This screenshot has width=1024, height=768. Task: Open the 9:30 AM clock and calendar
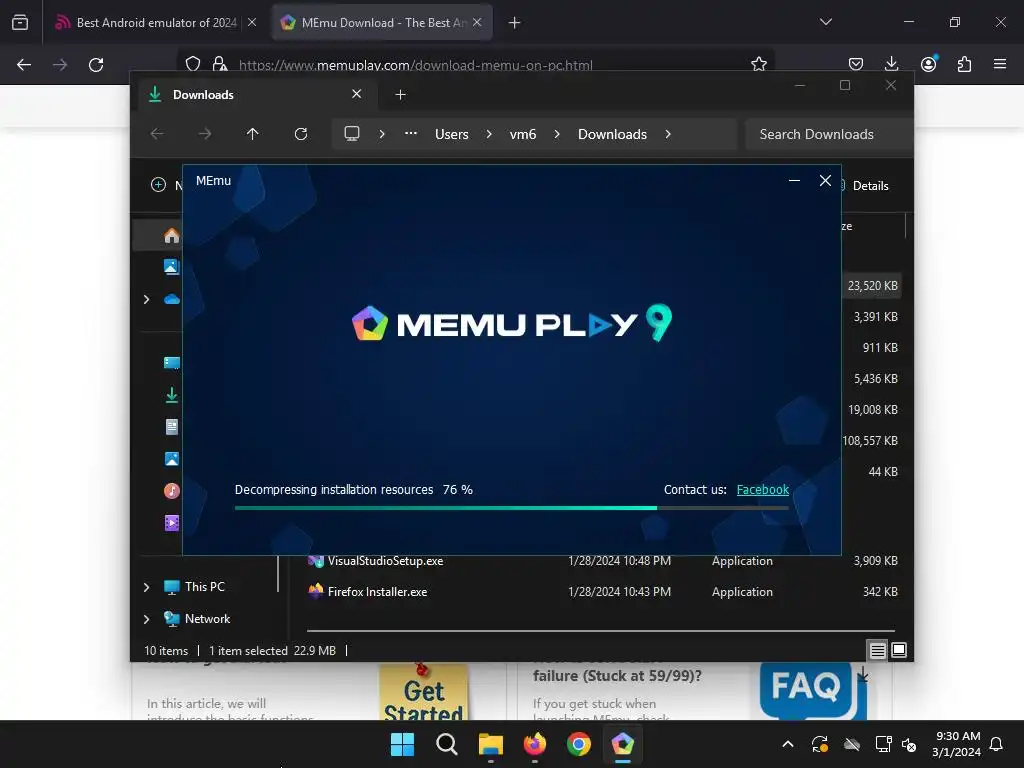coord(956,744)
